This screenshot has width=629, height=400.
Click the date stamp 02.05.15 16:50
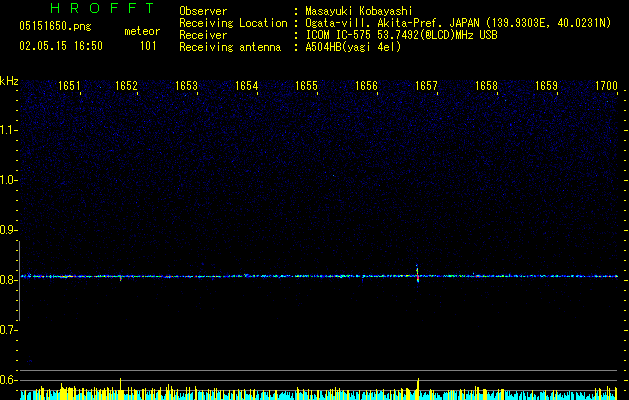[x=61, y=46]
